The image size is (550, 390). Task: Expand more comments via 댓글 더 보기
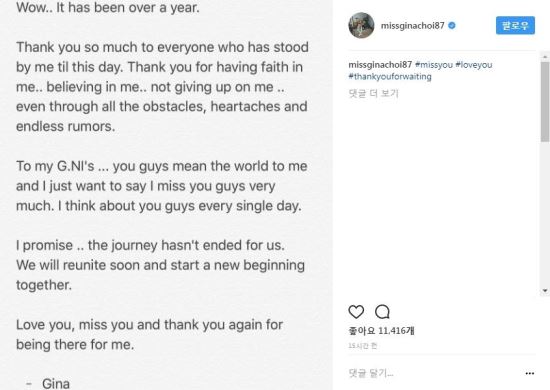374,93
